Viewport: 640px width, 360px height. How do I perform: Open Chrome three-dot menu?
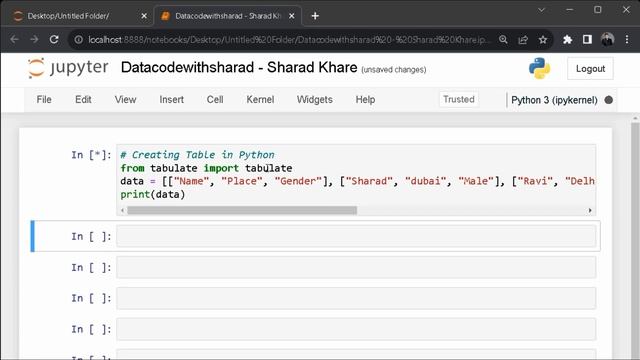[x=627, y=40]
